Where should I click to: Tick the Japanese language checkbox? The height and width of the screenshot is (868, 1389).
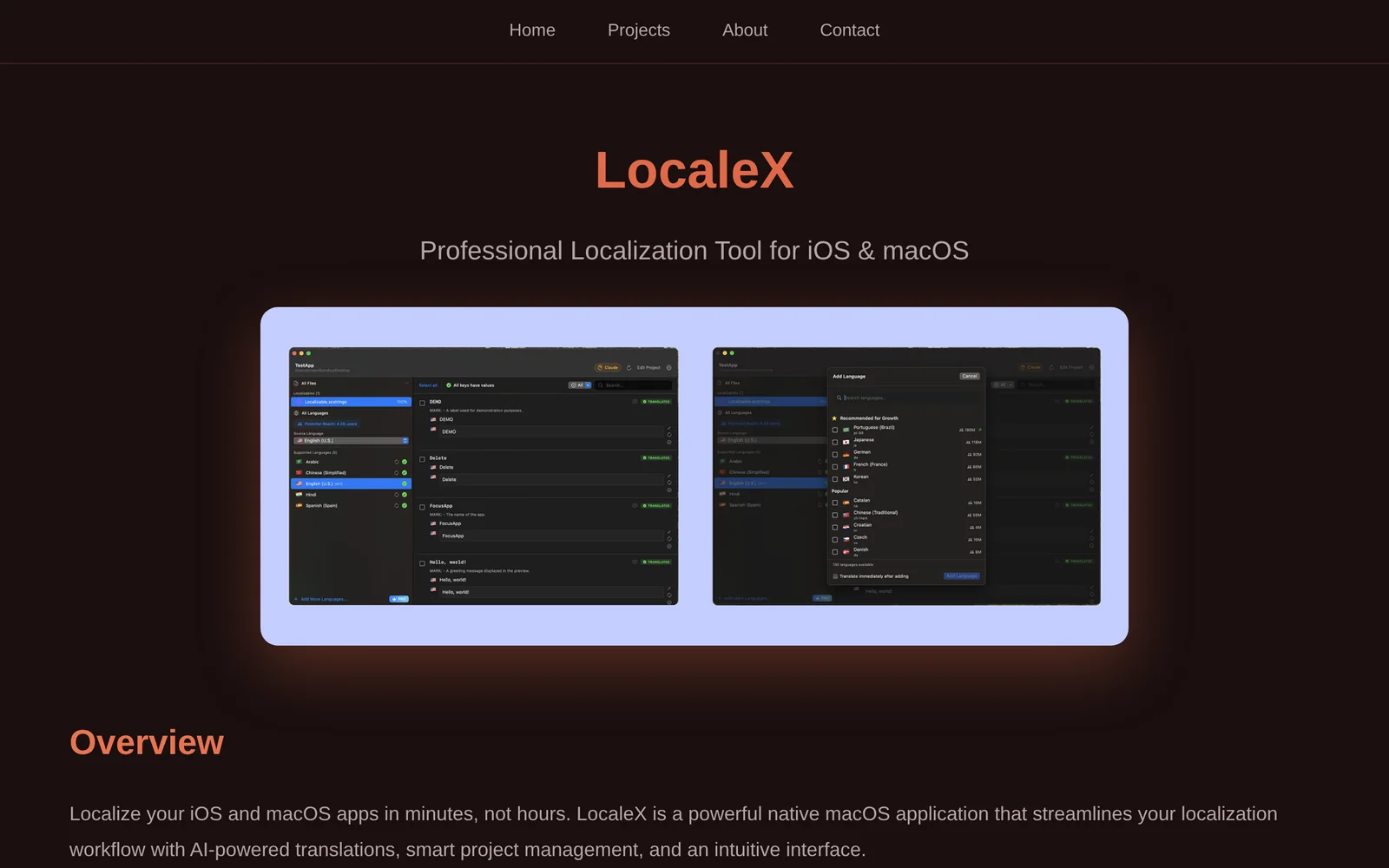pos(835,442)
